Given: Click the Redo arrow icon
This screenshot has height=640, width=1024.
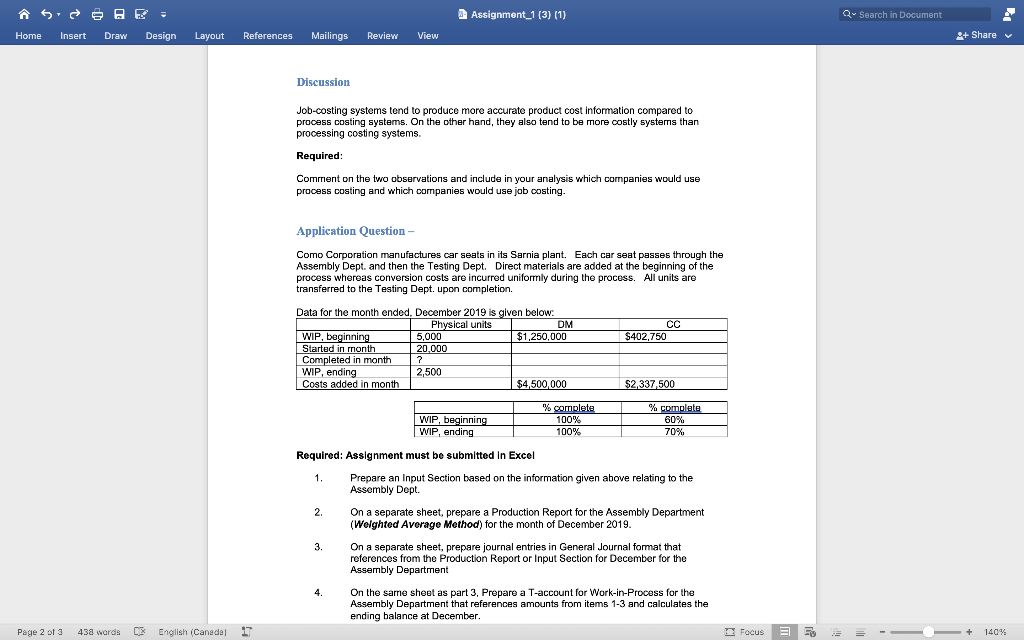Looking at the screenshot, I should click(75, 14).
